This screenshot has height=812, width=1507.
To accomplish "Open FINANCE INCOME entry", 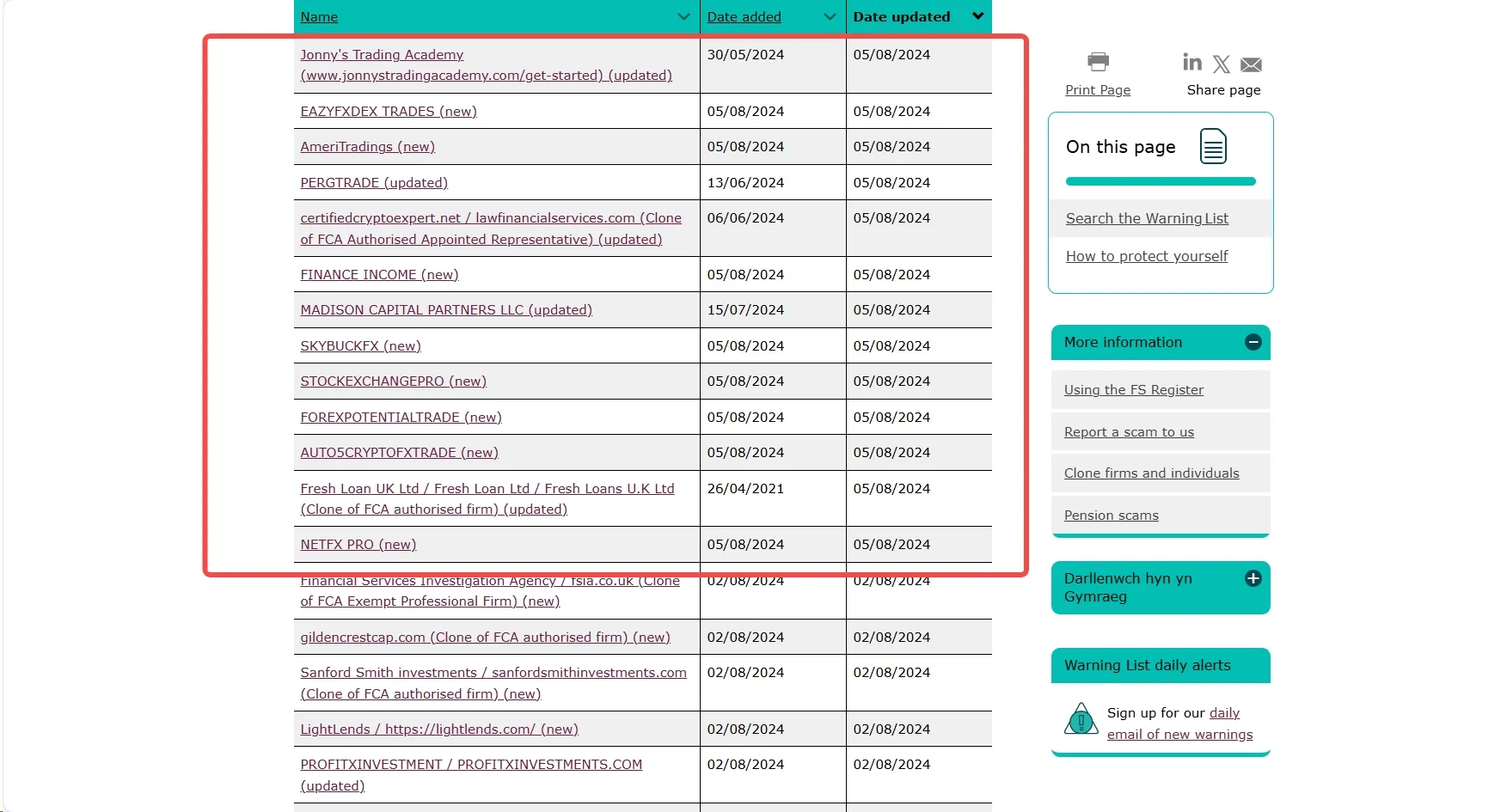I will point(379,275).
